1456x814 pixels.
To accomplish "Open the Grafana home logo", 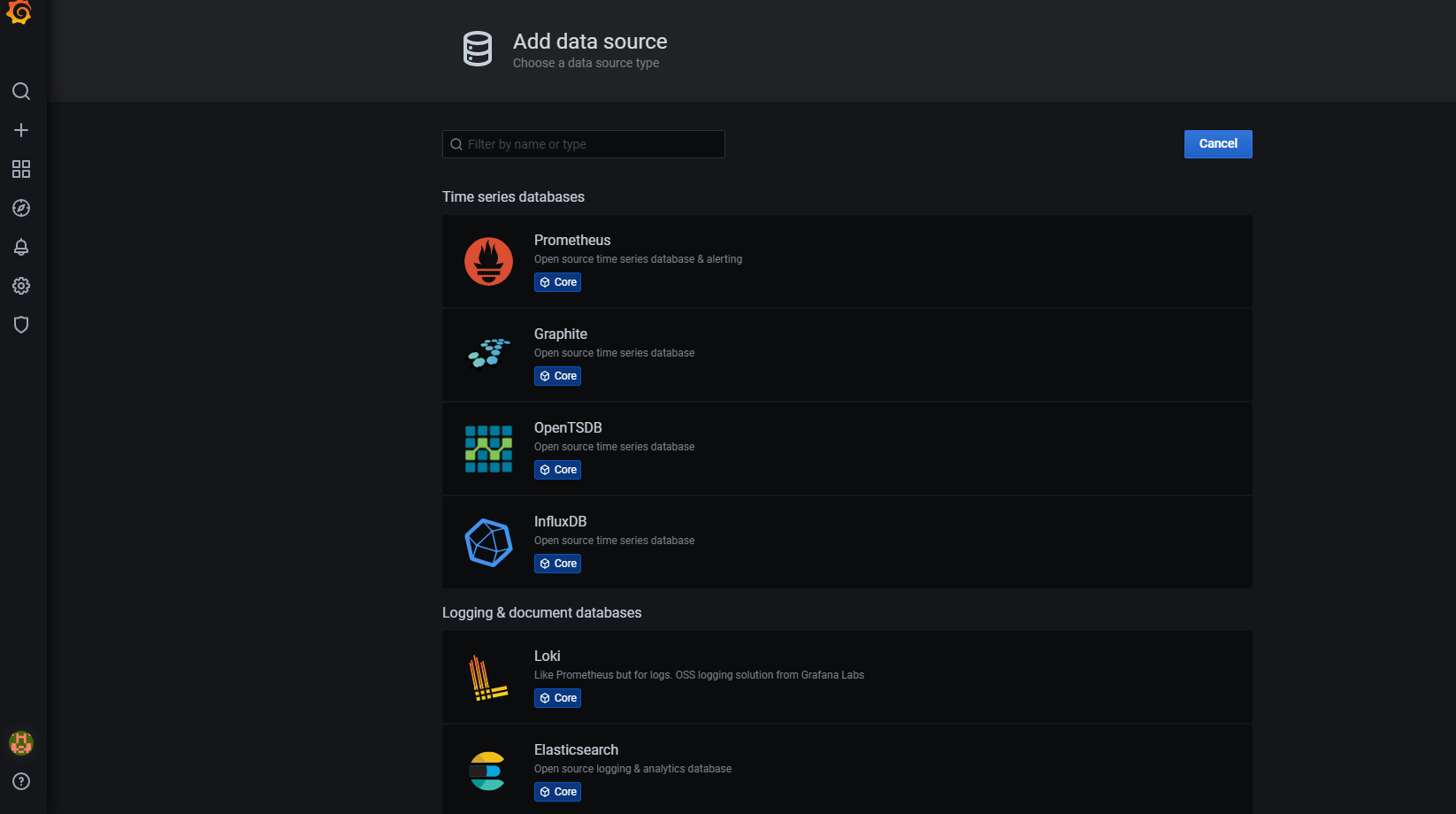I will click(19, 12).
